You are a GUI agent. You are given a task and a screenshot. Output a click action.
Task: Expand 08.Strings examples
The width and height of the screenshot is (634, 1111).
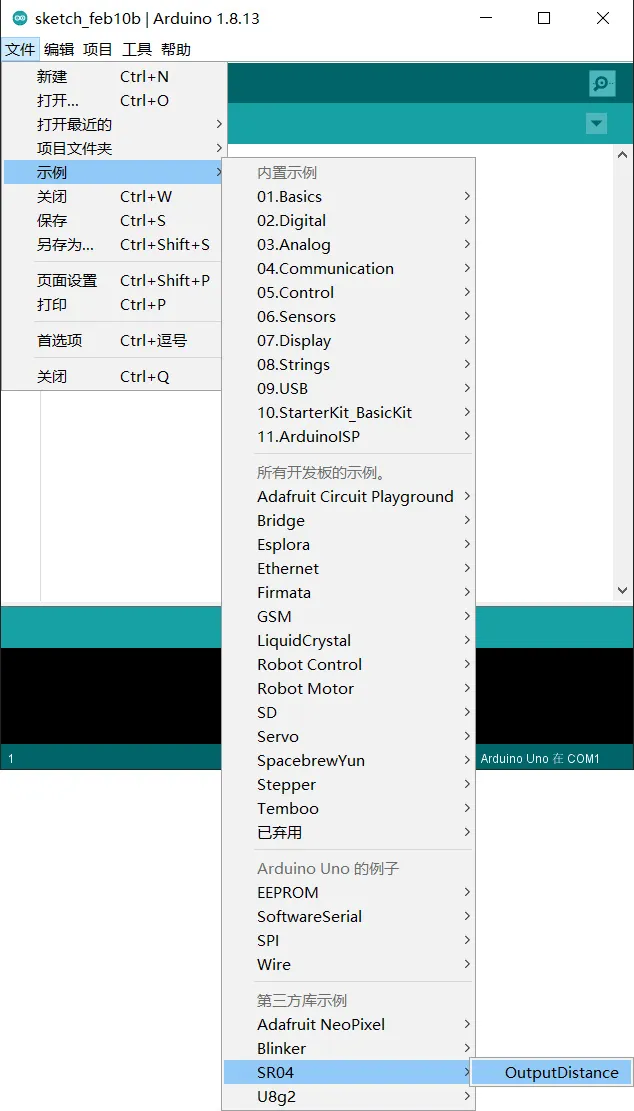[x=349, y=365]
